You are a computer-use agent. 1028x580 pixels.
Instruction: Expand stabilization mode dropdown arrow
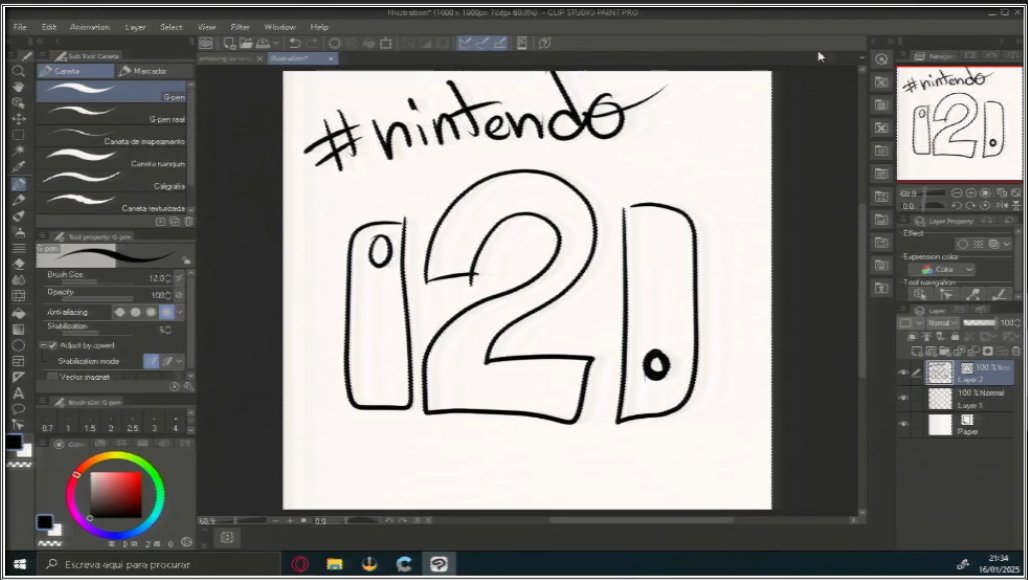pyautogui.click(x=180, y=361)
